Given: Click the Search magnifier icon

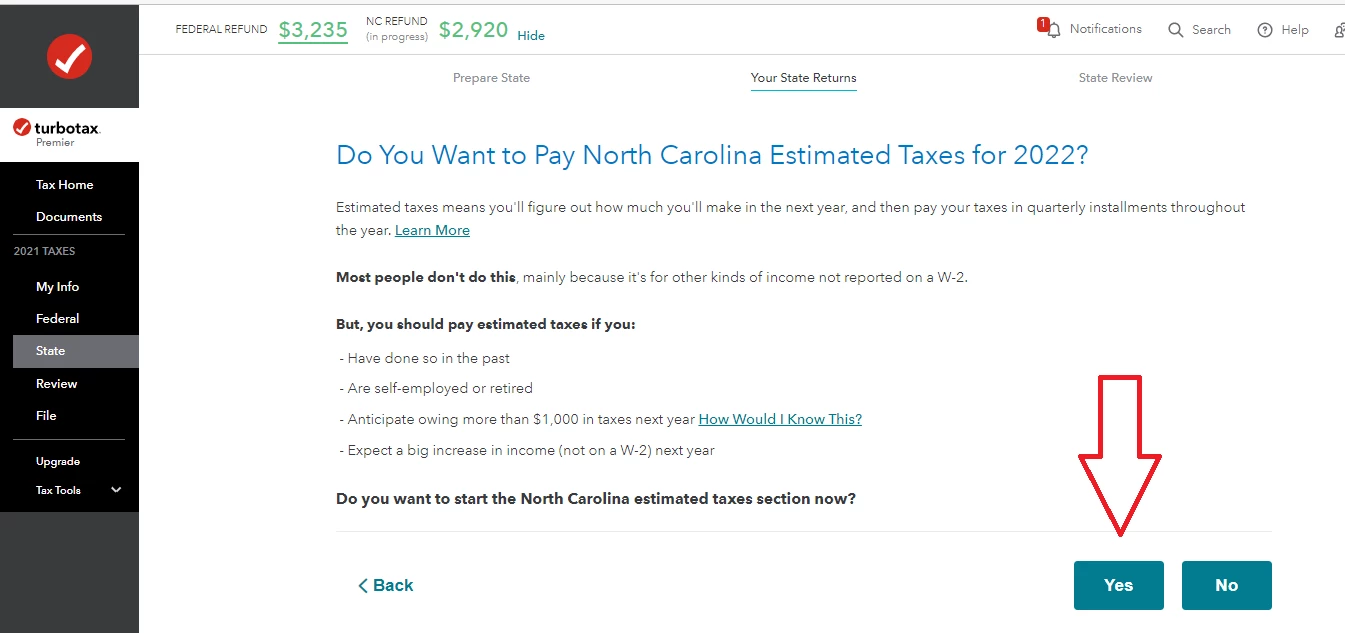Looking at the screenshot, I should tap(1176, 30).
